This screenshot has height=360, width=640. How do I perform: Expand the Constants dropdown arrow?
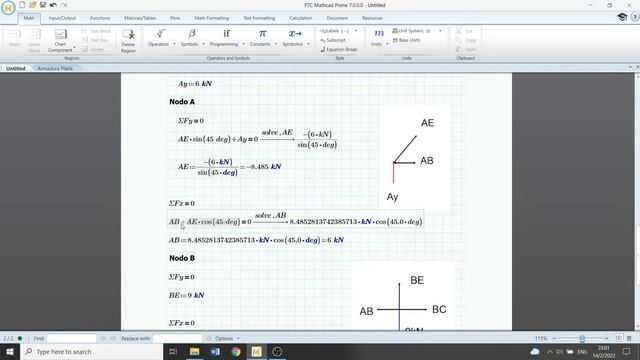tap(276, 44)
